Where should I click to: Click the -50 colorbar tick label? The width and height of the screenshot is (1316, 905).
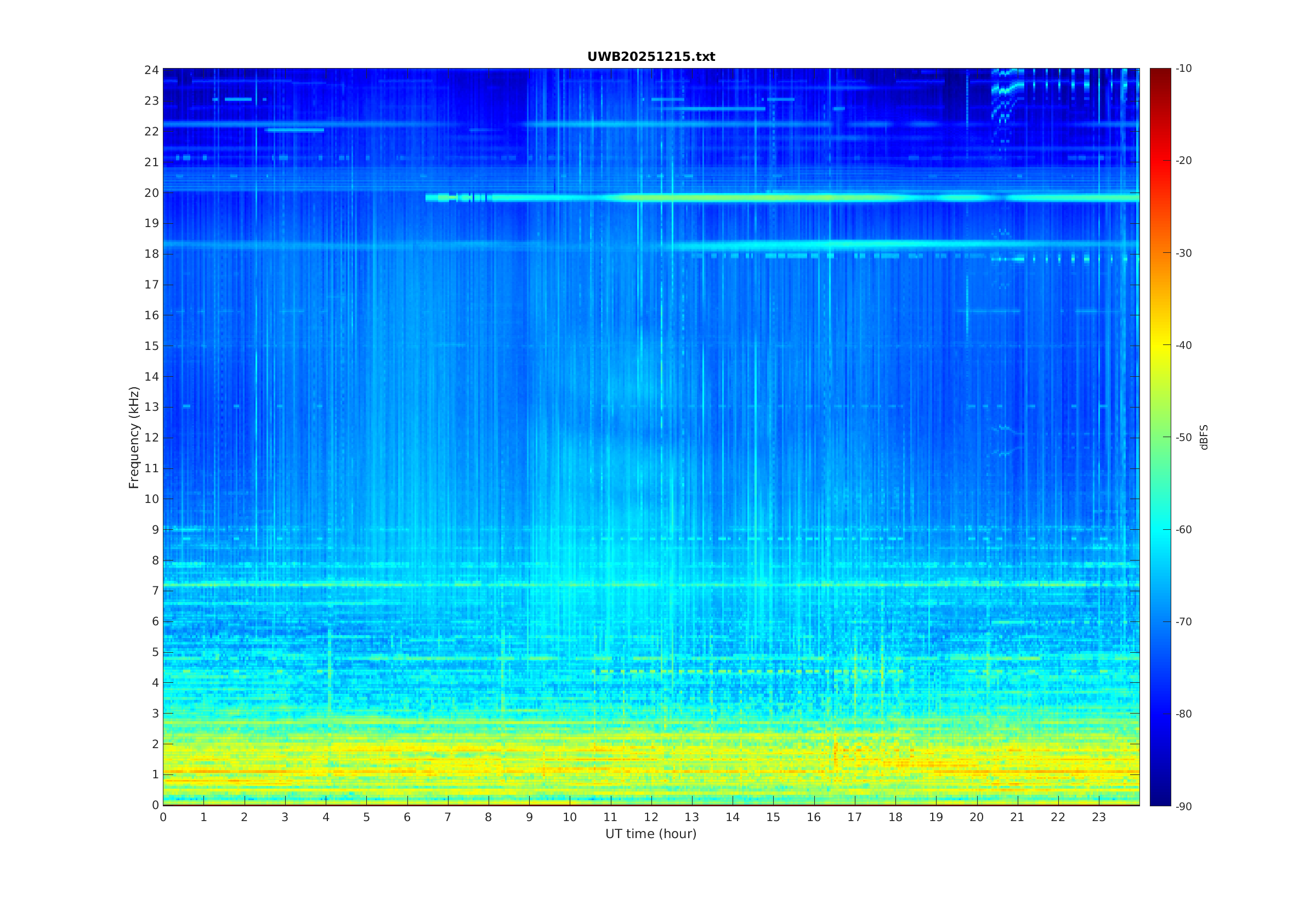pyautogui.click(x=1183, y=437)
